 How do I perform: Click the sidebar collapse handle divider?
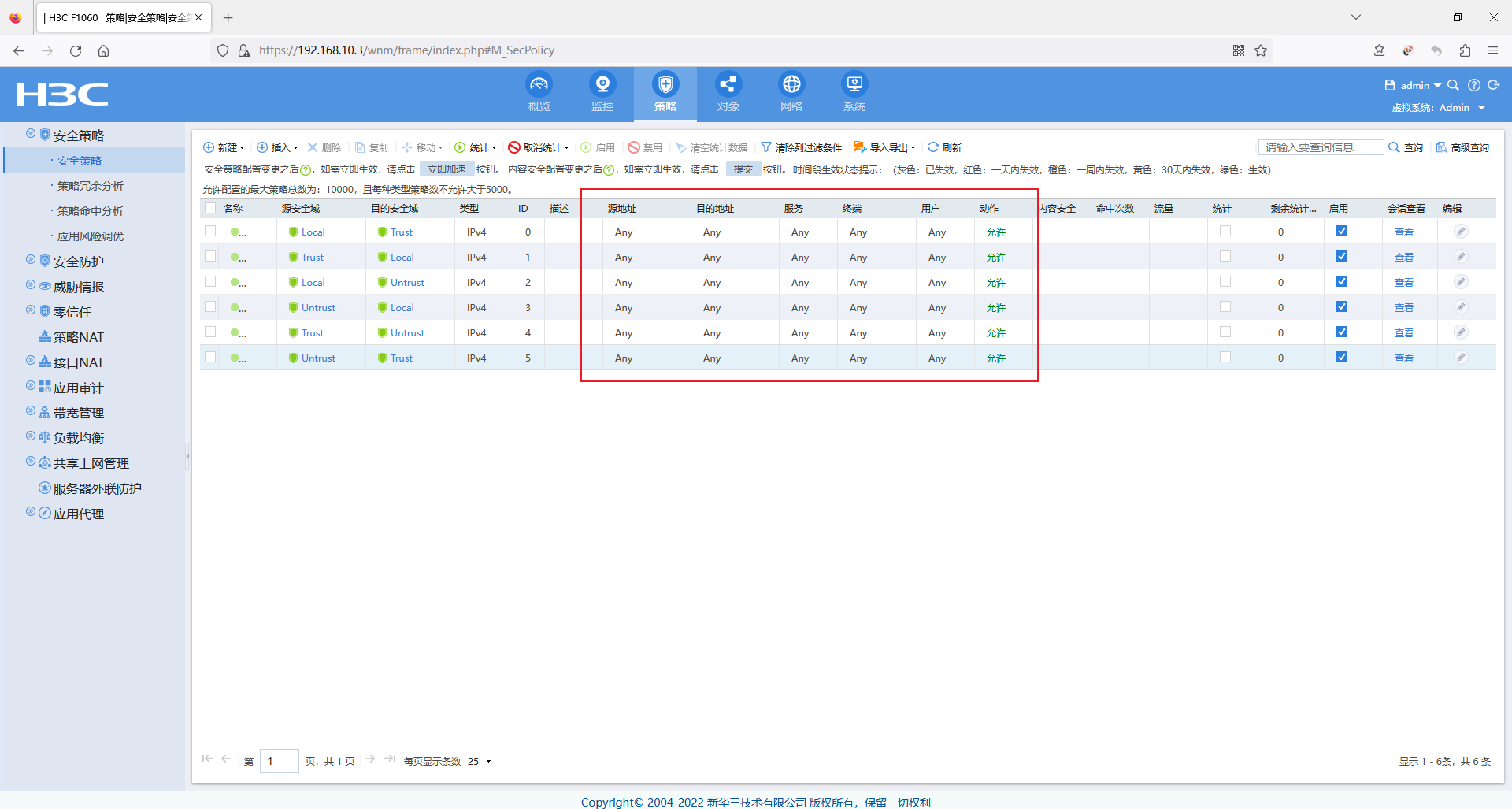coord(187,456)
